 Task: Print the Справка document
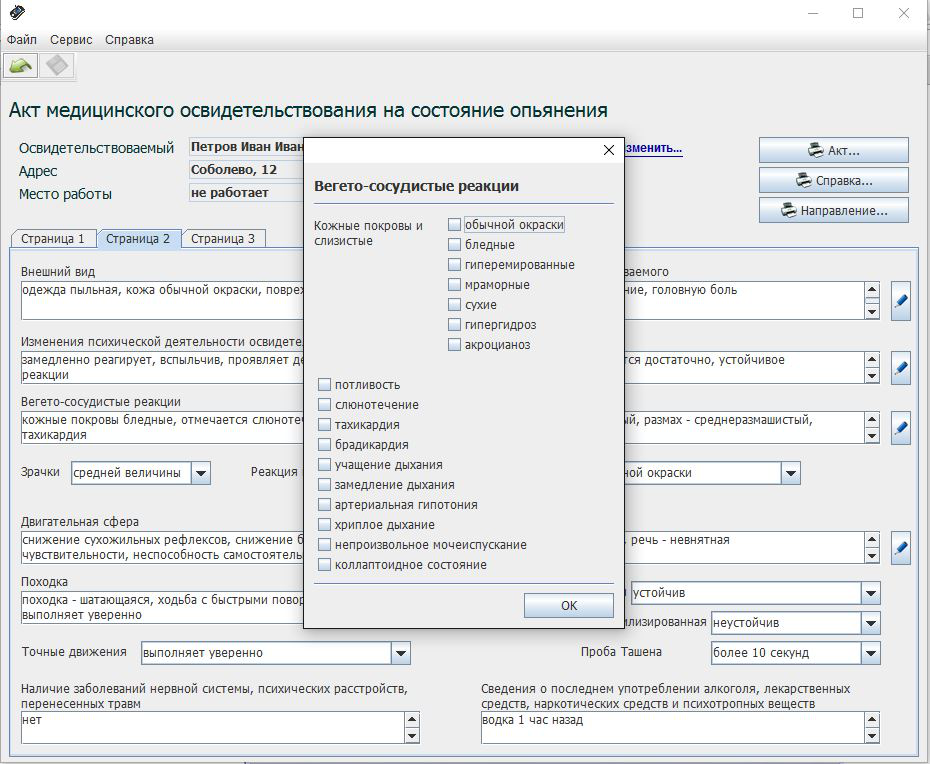tap(833, 181)
